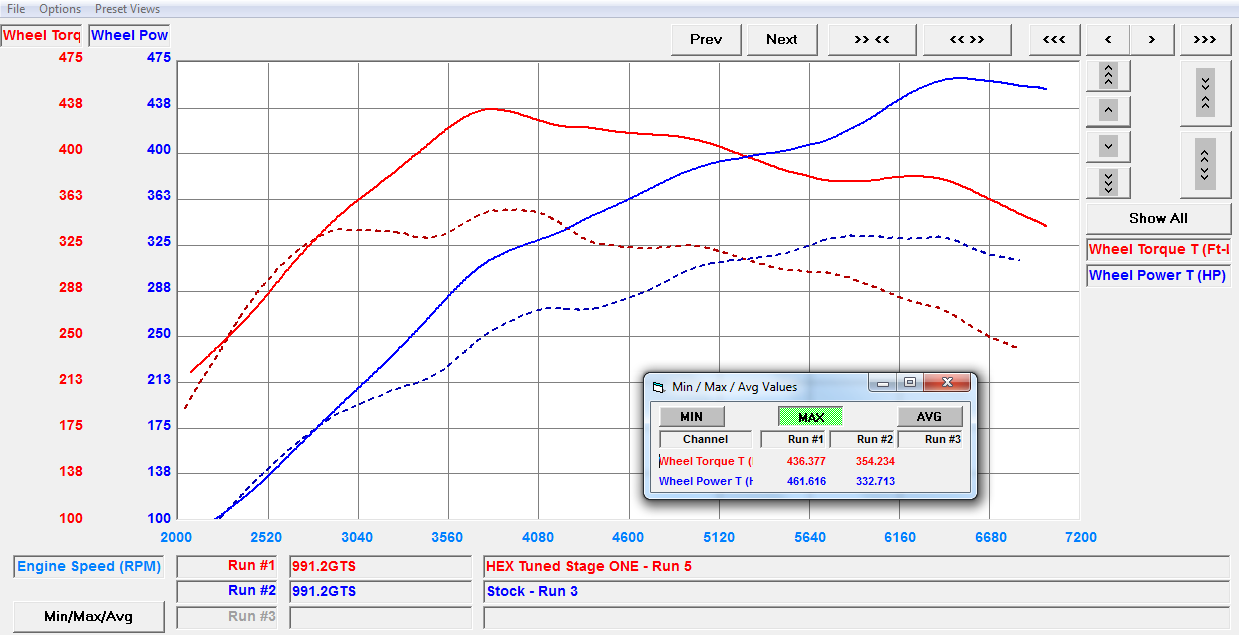Image resolution: width=1239 pixels, height=635 pixels.
Task: Click the Min/Max/Avg button
Action: (88, 617)
